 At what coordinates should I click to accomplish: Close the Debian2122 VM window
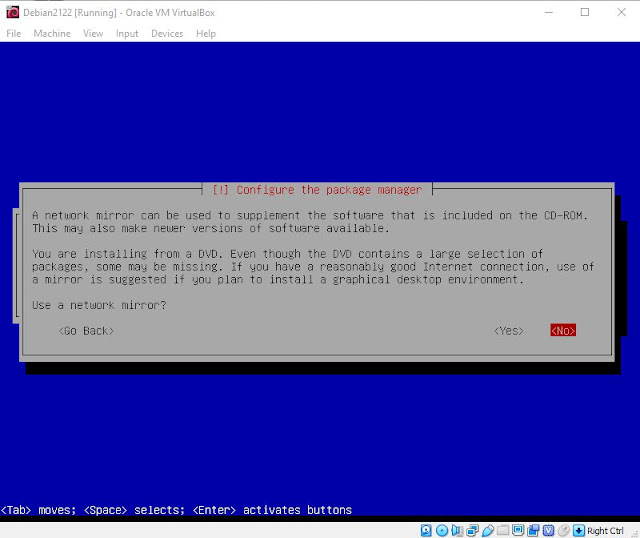click(621, 12)
